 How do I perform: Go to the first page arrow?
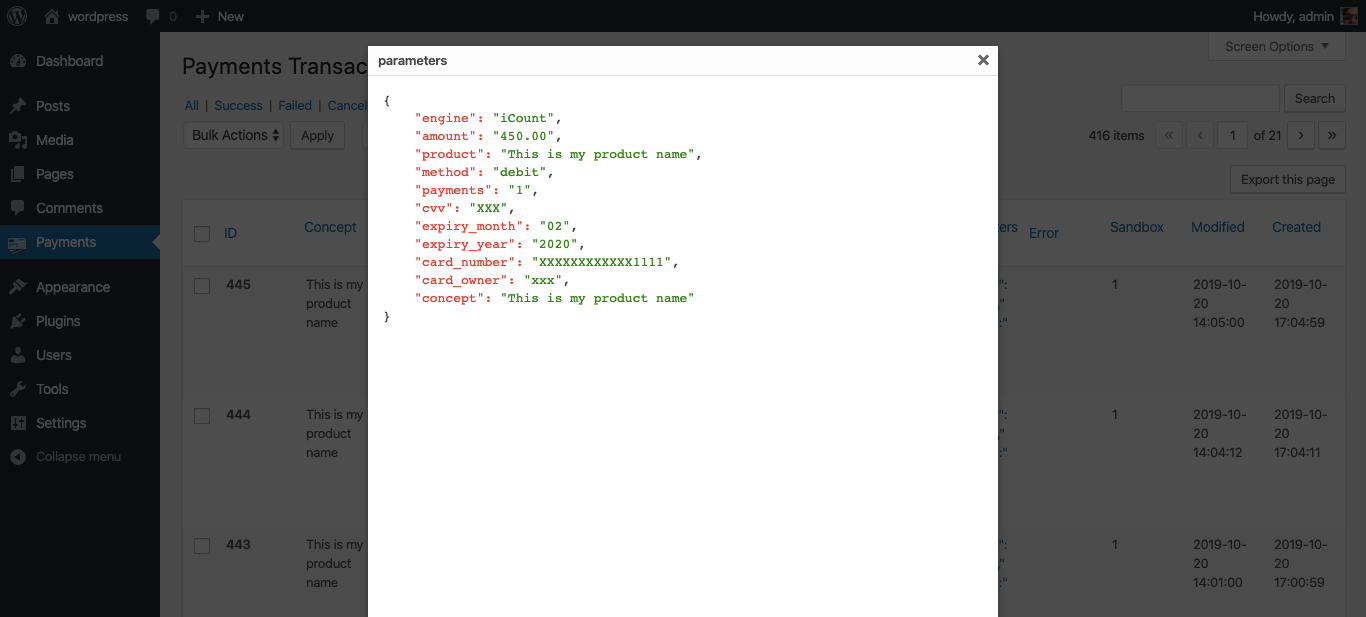[1169, 135]
